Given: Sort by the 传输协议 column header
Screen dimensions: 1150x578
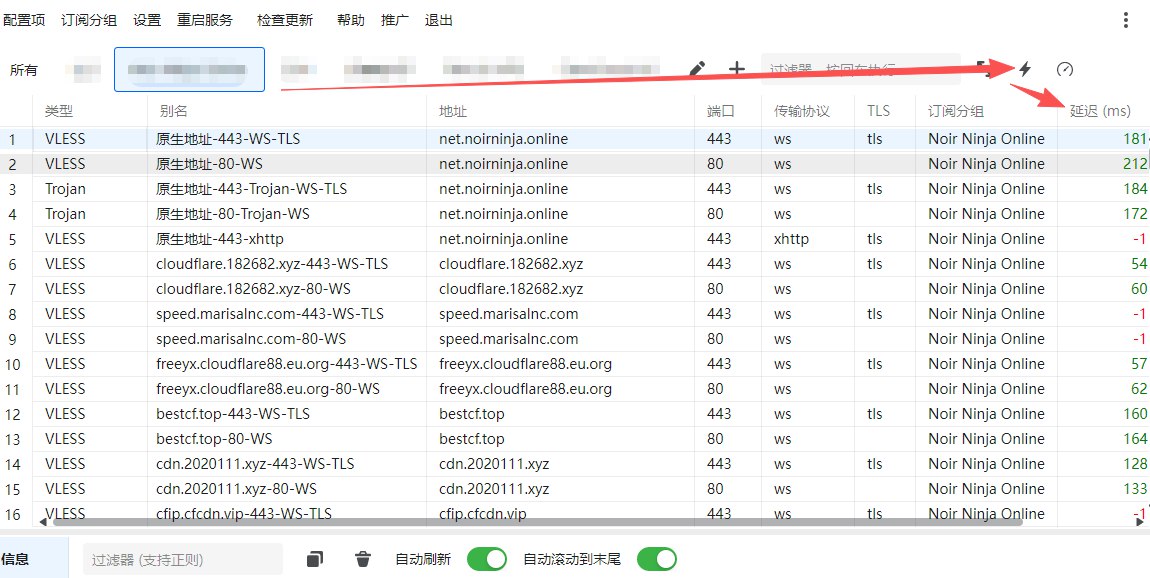Looking at the screenshot, I should [801, 111].
